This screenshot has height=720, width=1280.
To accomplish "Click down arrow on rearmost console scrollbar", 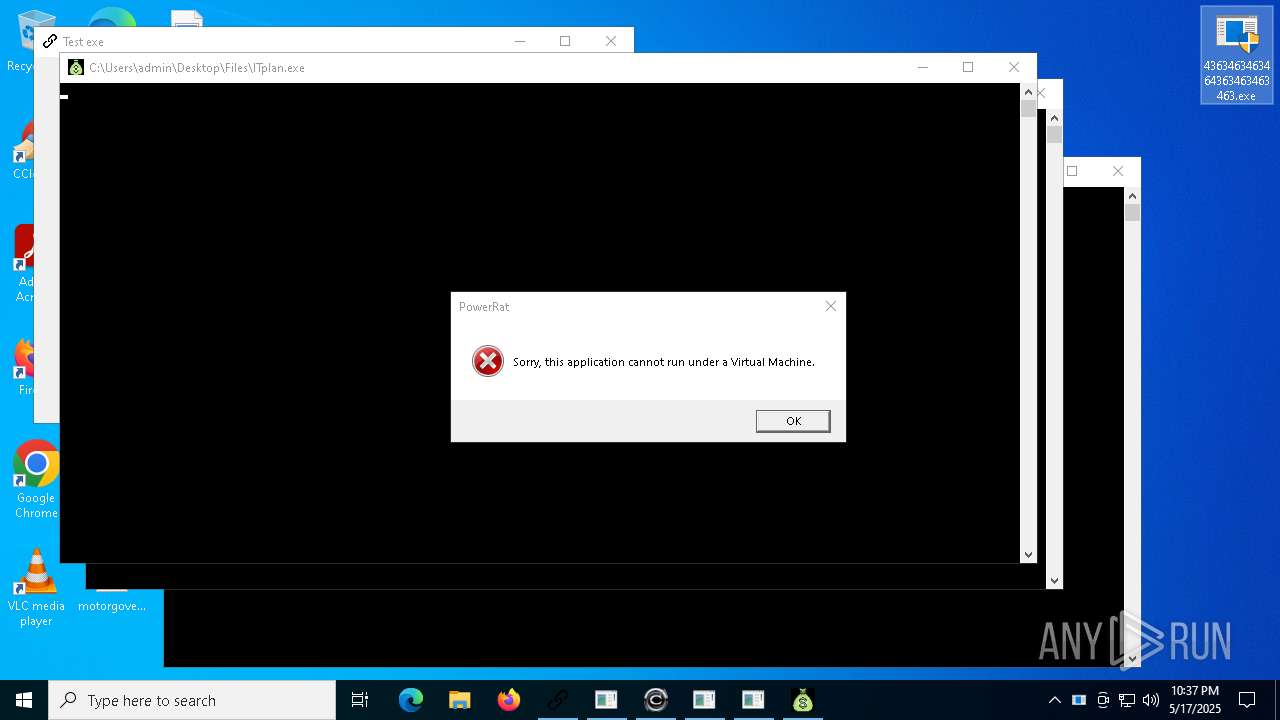I will point(1132,658).
